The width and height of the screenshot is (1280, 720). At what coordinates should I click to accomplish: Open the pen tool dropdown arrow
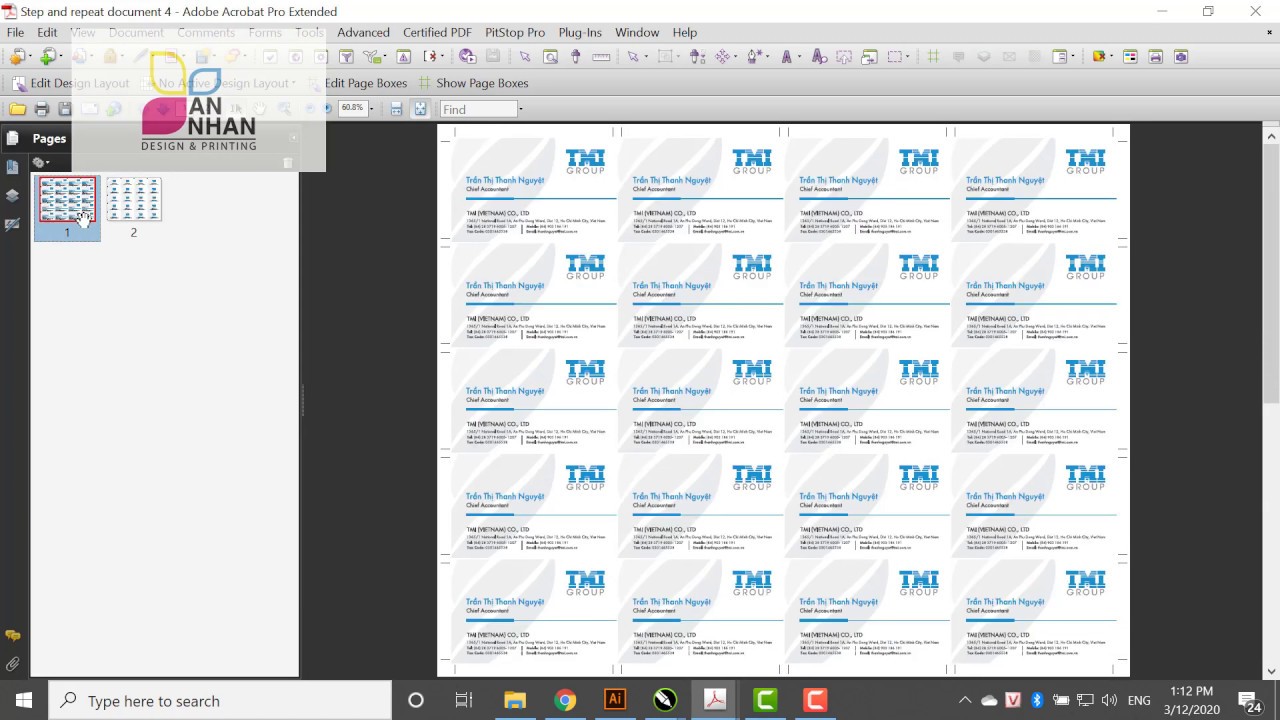click(768, 57)
